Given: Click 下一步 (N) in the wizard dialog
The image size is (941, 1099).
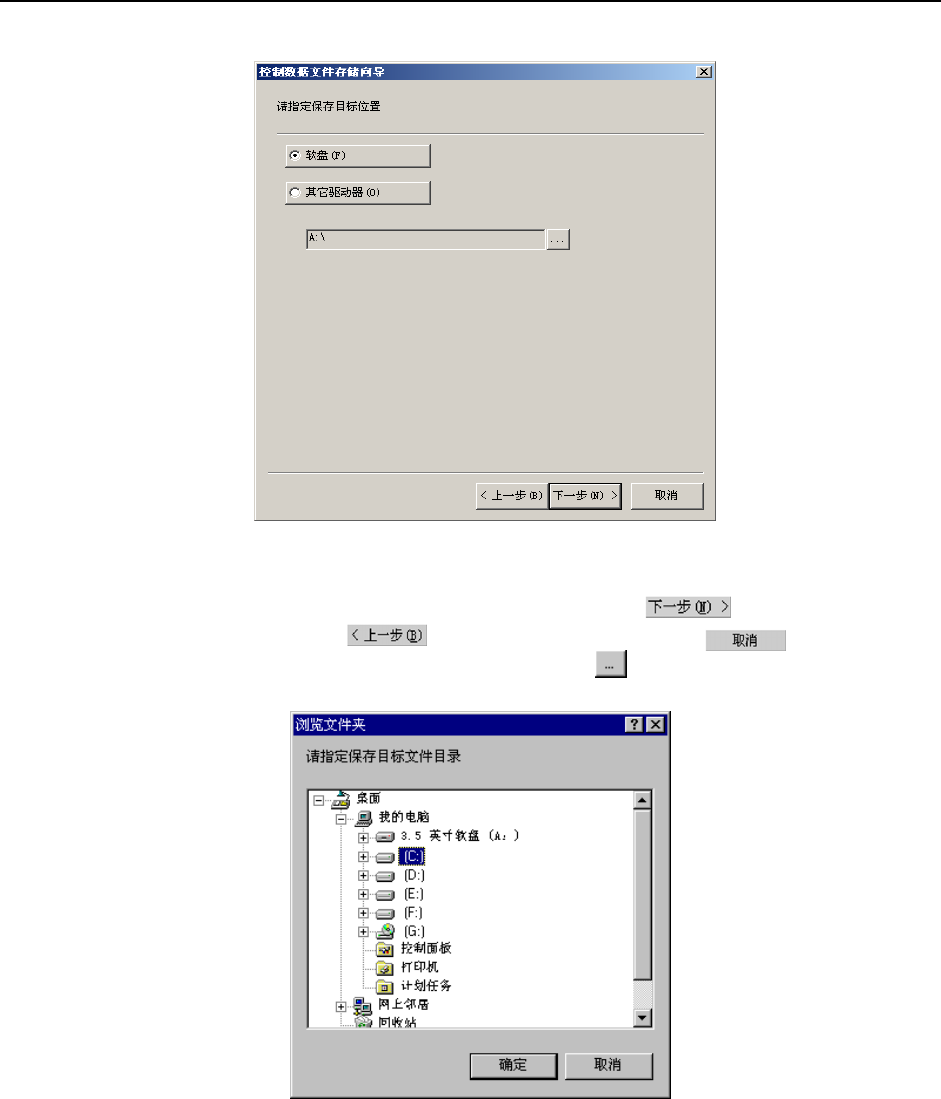Looking at the screenshot, I should pyautogui.click(x=585, y=496).
